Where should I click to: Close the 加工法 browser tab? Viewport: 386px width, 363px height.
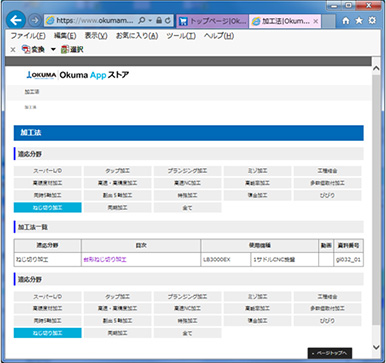click(315, 21)
